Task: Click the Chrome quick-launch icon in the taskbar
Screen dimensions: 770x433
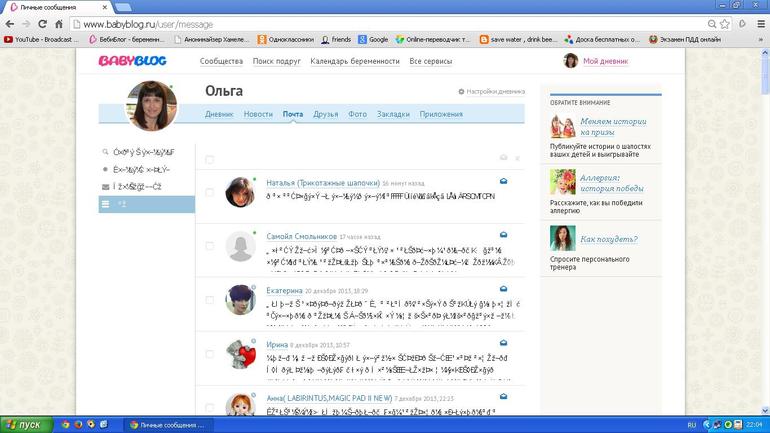Action: click(x=65, y=424)
